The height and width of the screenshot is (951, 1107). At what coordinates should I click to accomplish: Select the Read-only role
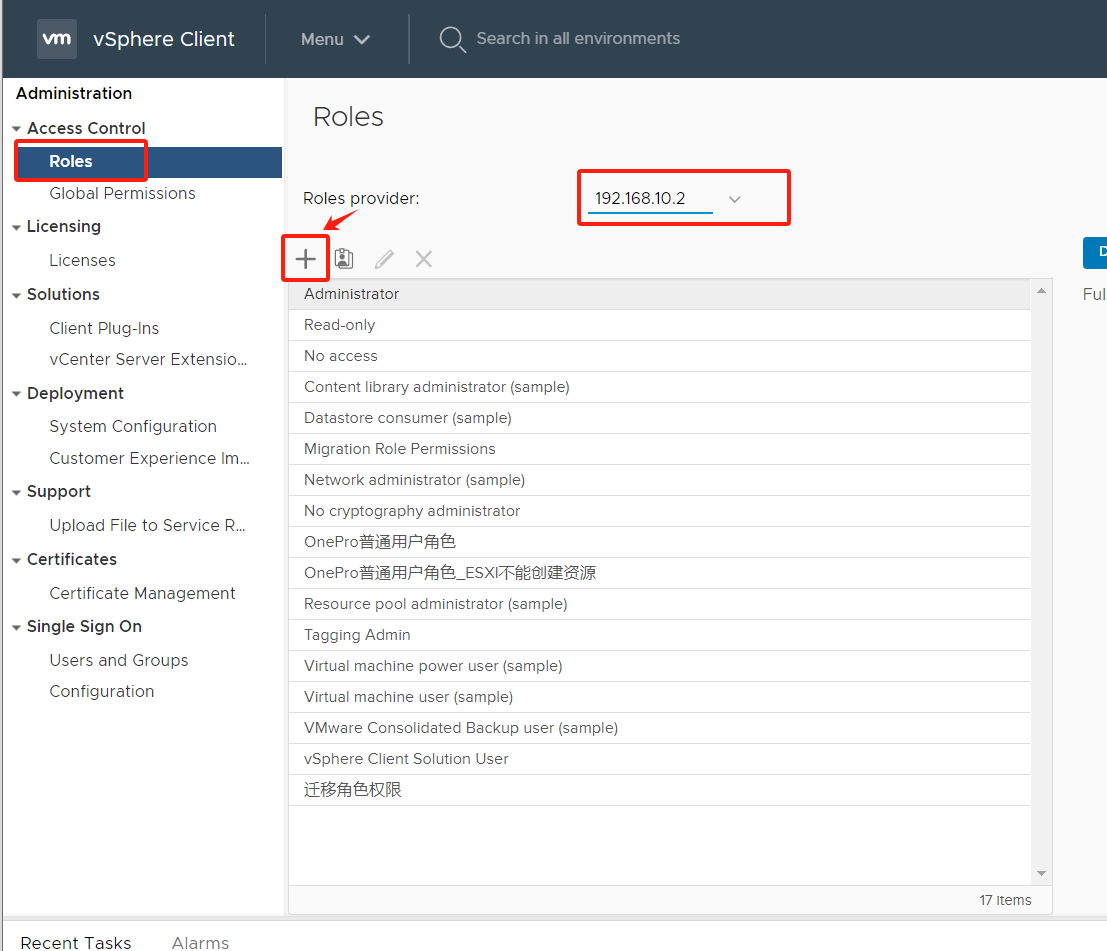[659, 325]
